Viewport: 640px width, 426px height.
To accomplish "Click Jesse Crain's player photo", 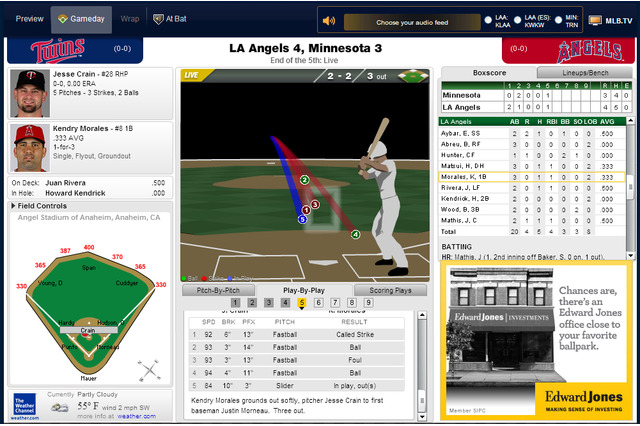I will 30,93.
